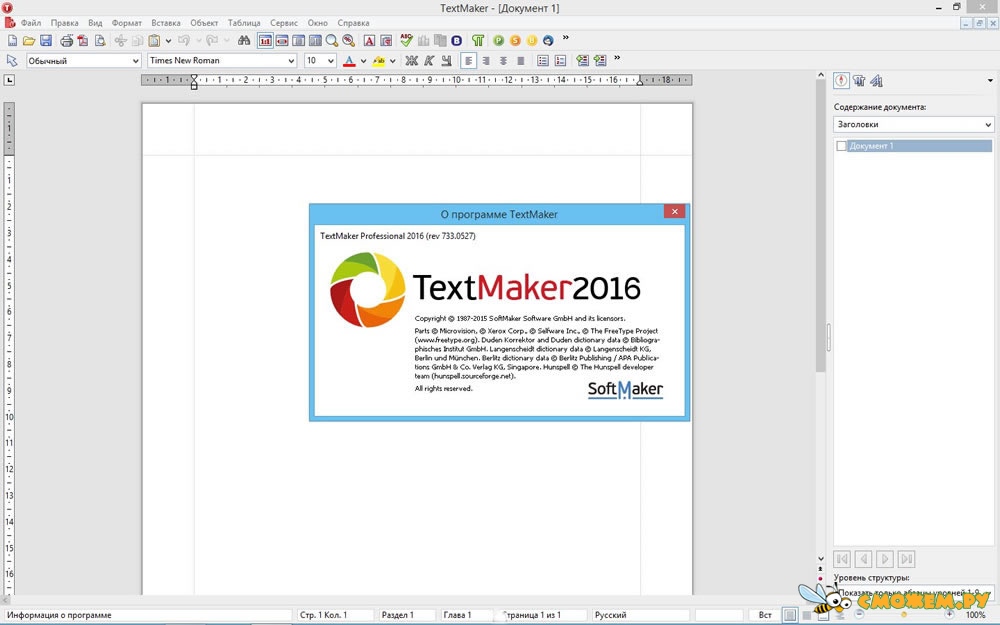The image size is (1000, 625).
Task: Run spell check with the ABC checkmark icon
Action: pos(406,41)
